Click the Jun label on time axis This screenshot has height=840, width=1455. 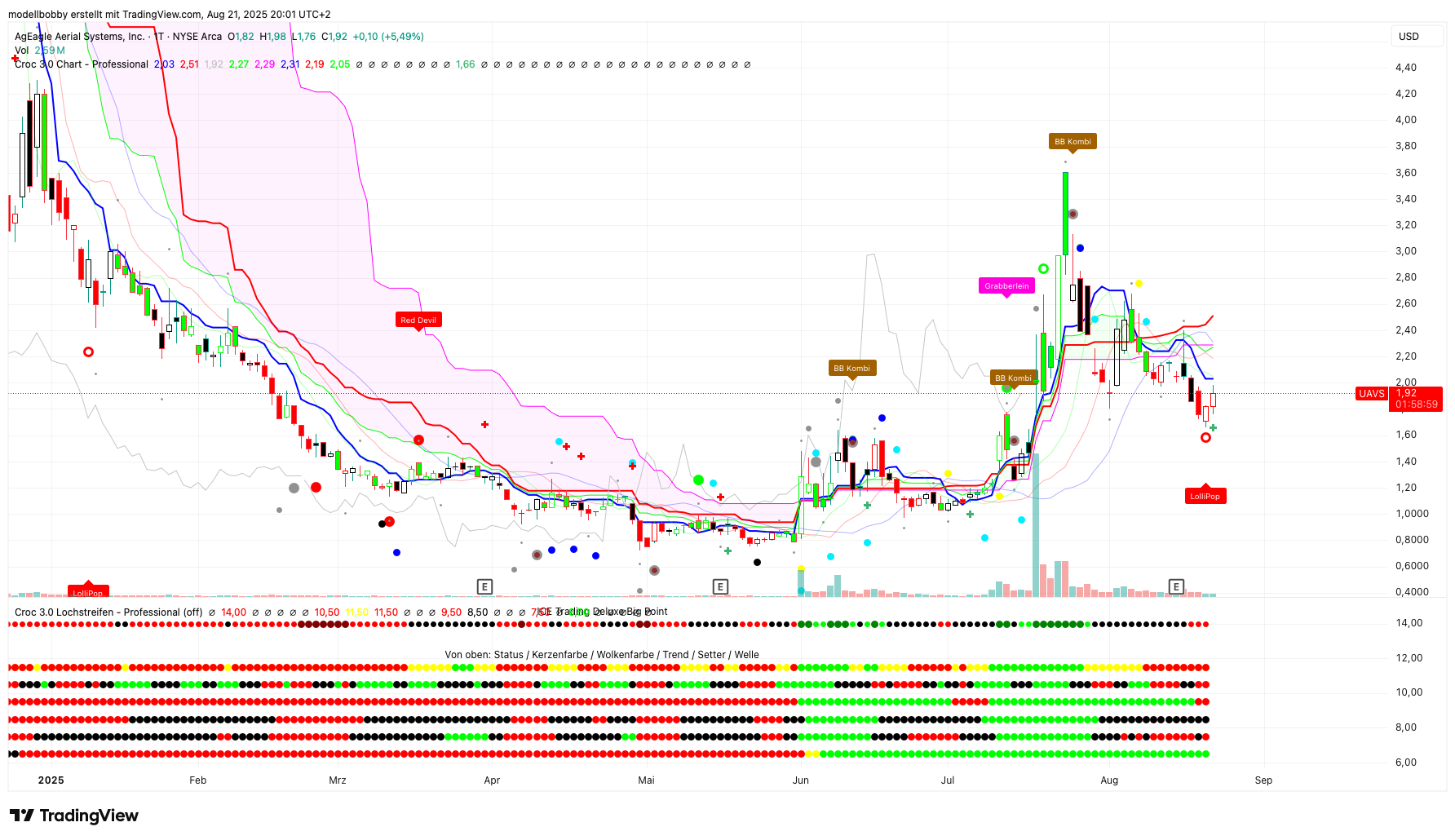pyautogui.click(x=800, y=780)
